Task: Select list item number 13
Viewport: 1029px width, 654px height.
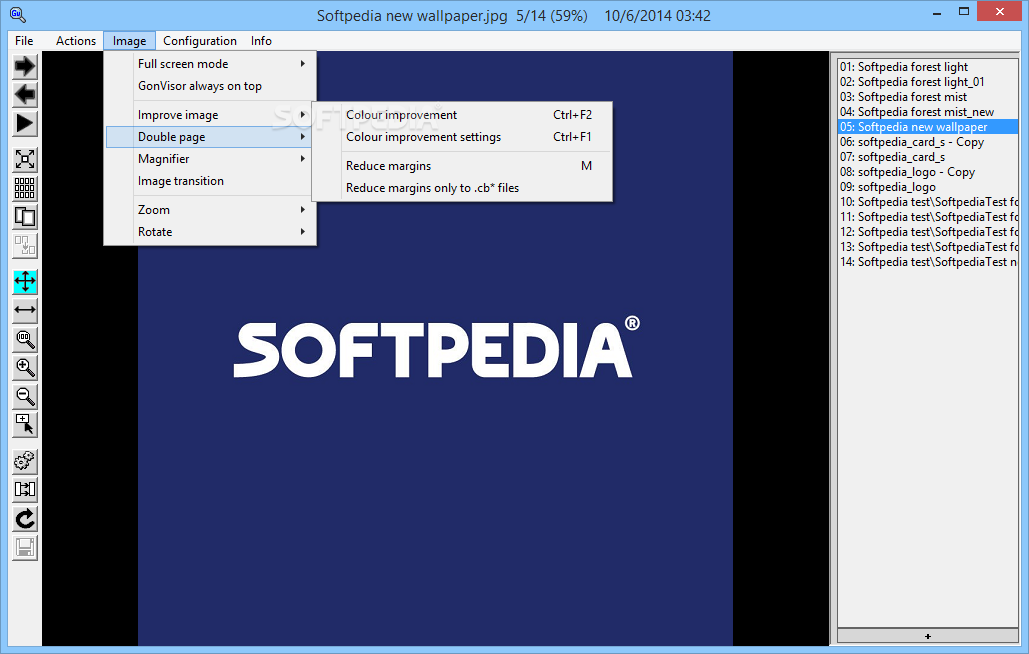Action: coord(928,247)
